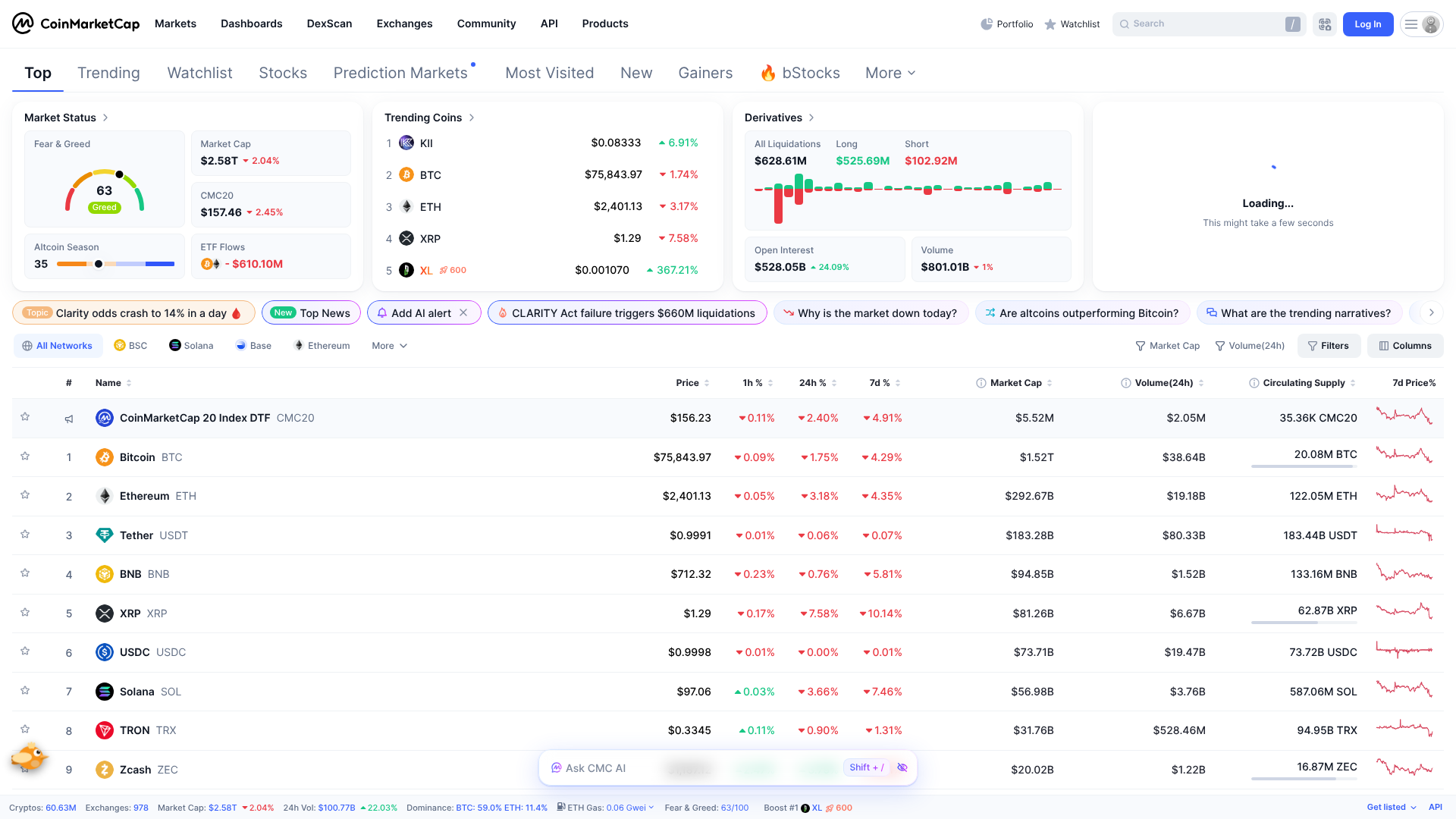Click the promoted megaphone icon in CMC20 row
Viewport: 1456px width, 819px height.
click(x=69, y=419)
